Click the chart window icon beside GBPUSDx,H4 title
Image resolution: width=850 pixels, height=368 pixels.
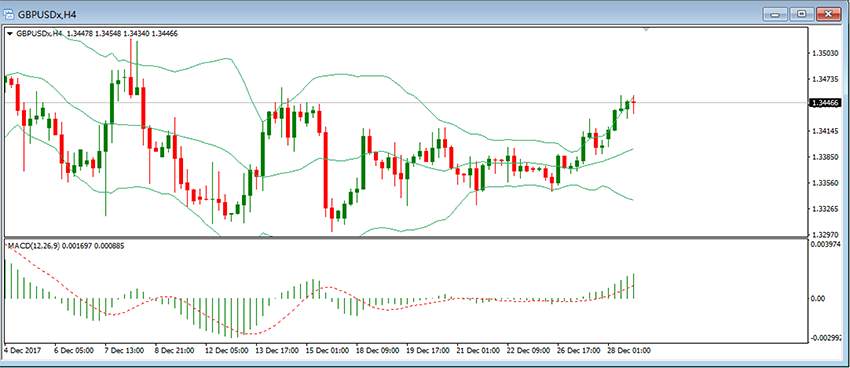pos(10,14)
